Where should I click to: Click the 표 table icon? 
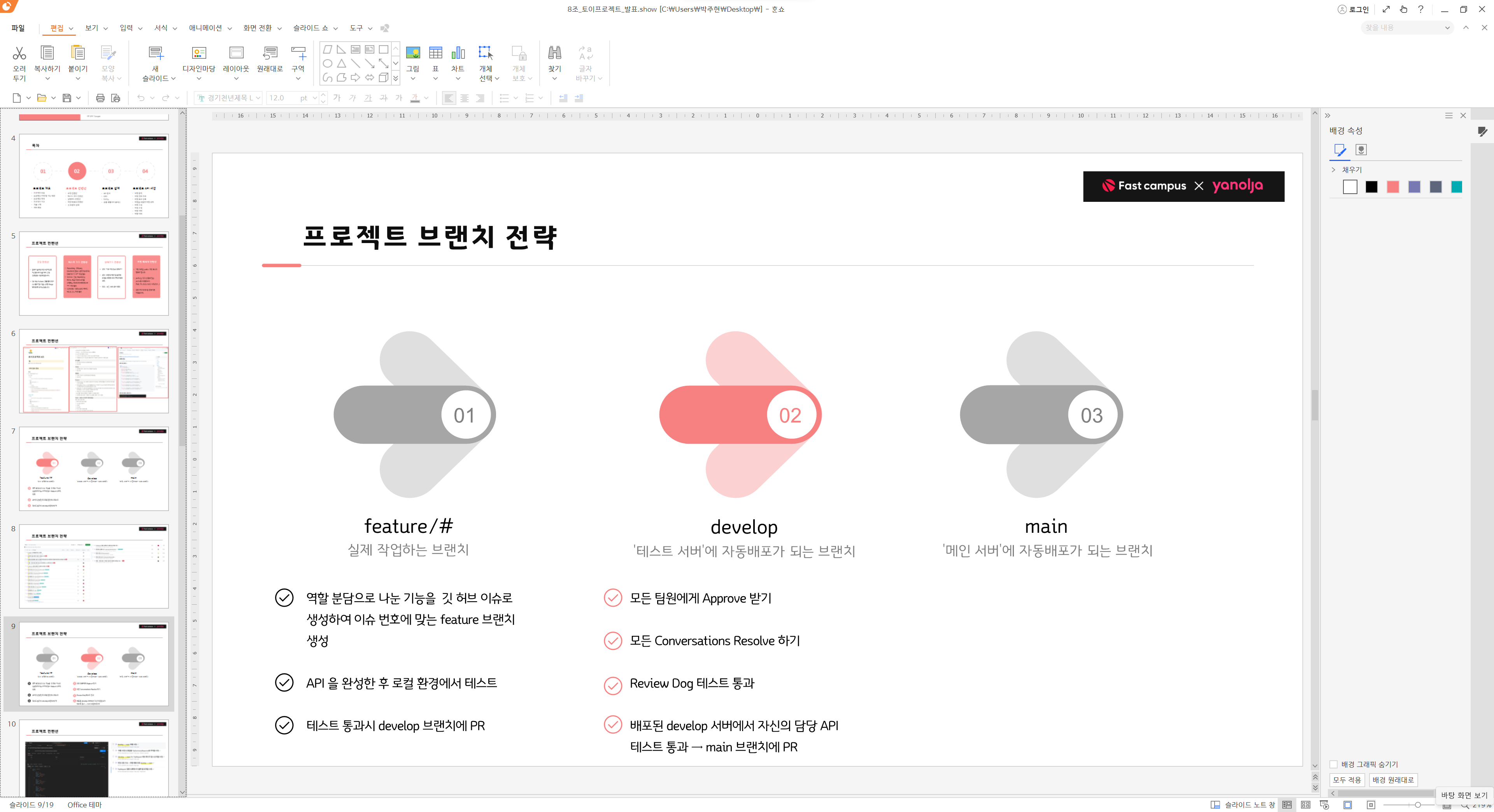(x=435, y=53)
